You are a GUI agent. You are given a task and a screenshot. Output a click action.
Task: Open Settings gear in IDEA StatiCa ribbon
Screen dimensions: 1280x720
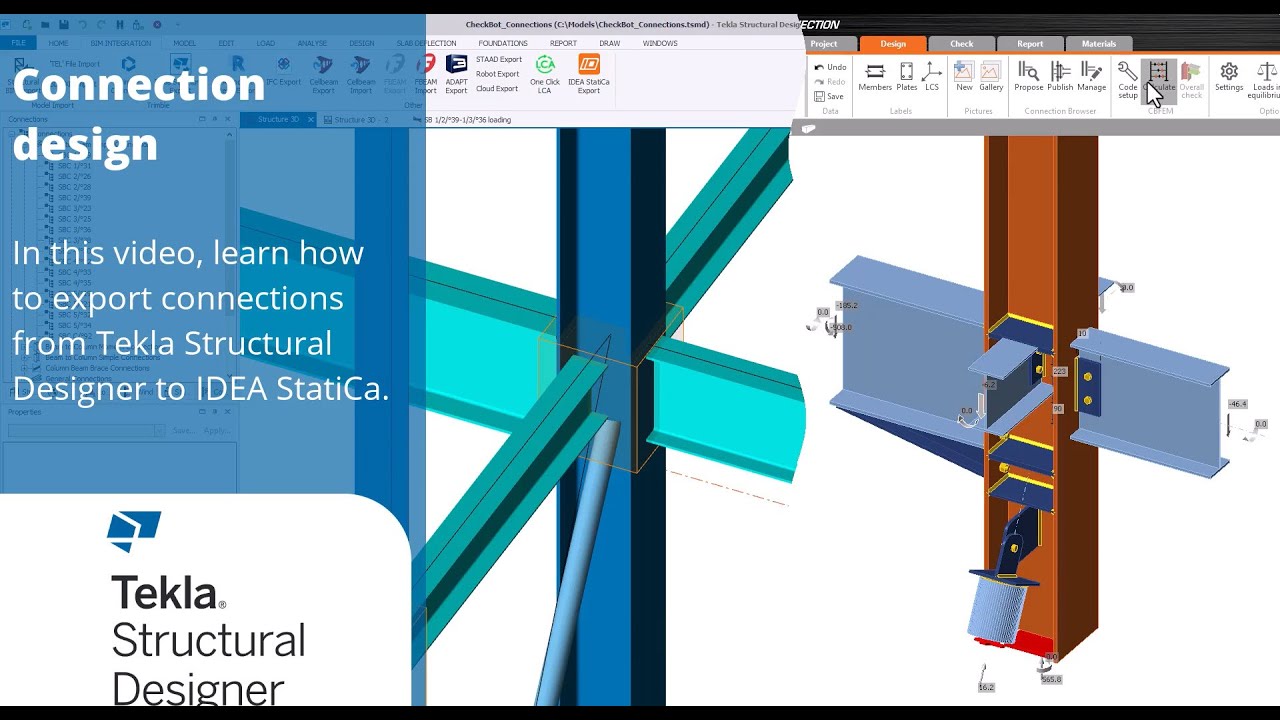click(x=1229, y=77)
